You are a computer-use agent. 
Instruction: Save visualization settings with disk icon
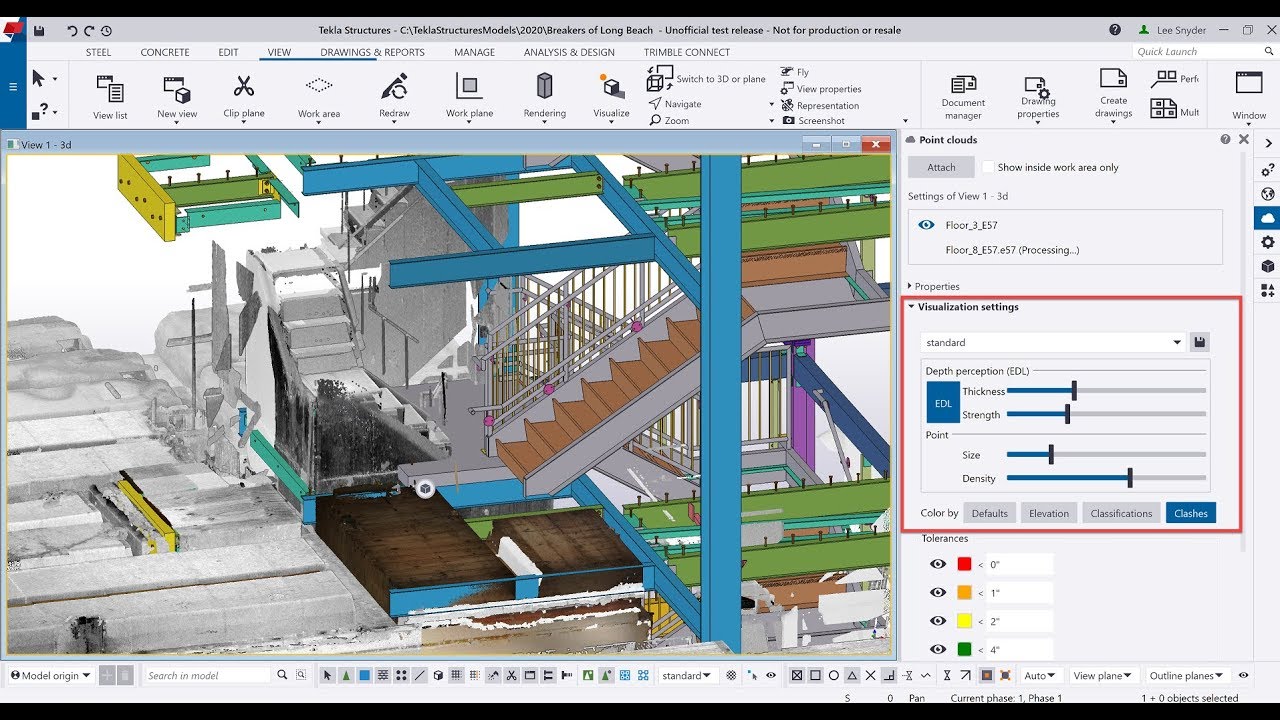(1200, 342)
